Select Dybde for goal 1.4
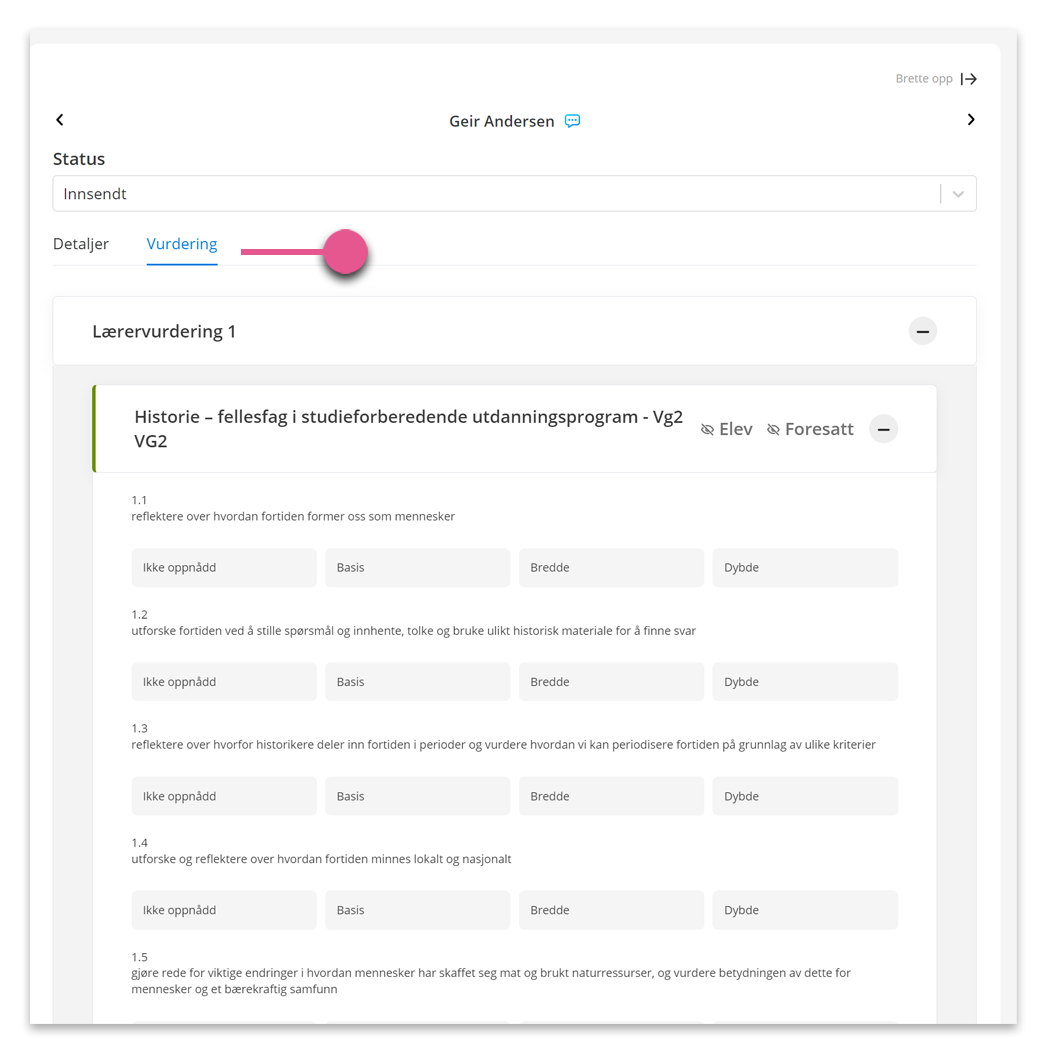This screenshot has height=1046, width=1049. click(x=805, y=910)
